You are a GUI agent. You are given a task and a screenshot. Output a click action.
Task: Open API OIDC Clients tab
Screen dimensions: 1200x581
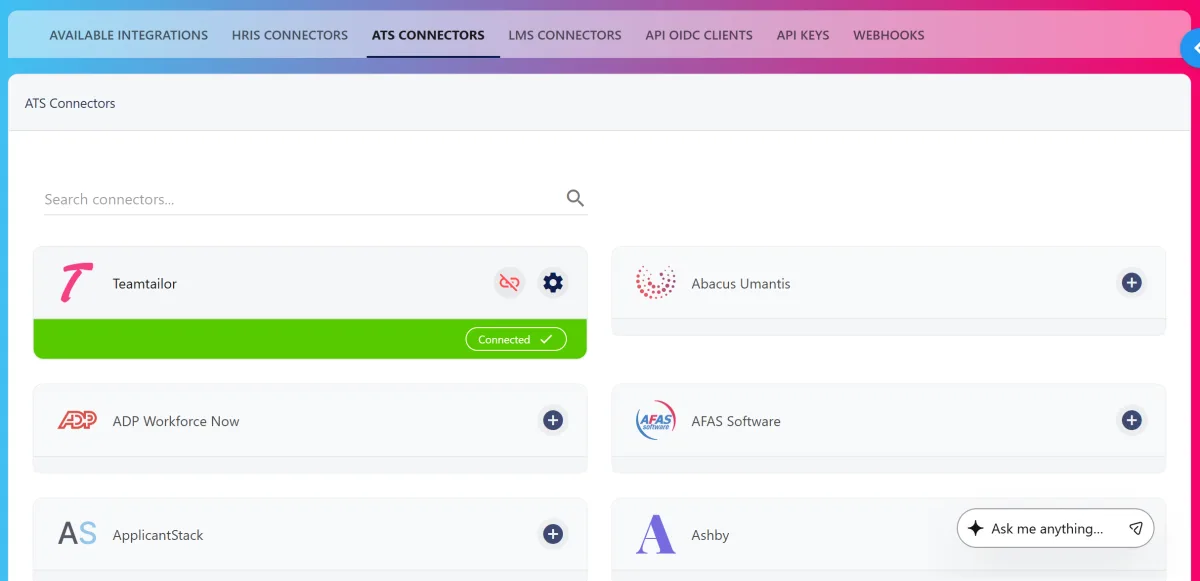[x=699, y=35]
